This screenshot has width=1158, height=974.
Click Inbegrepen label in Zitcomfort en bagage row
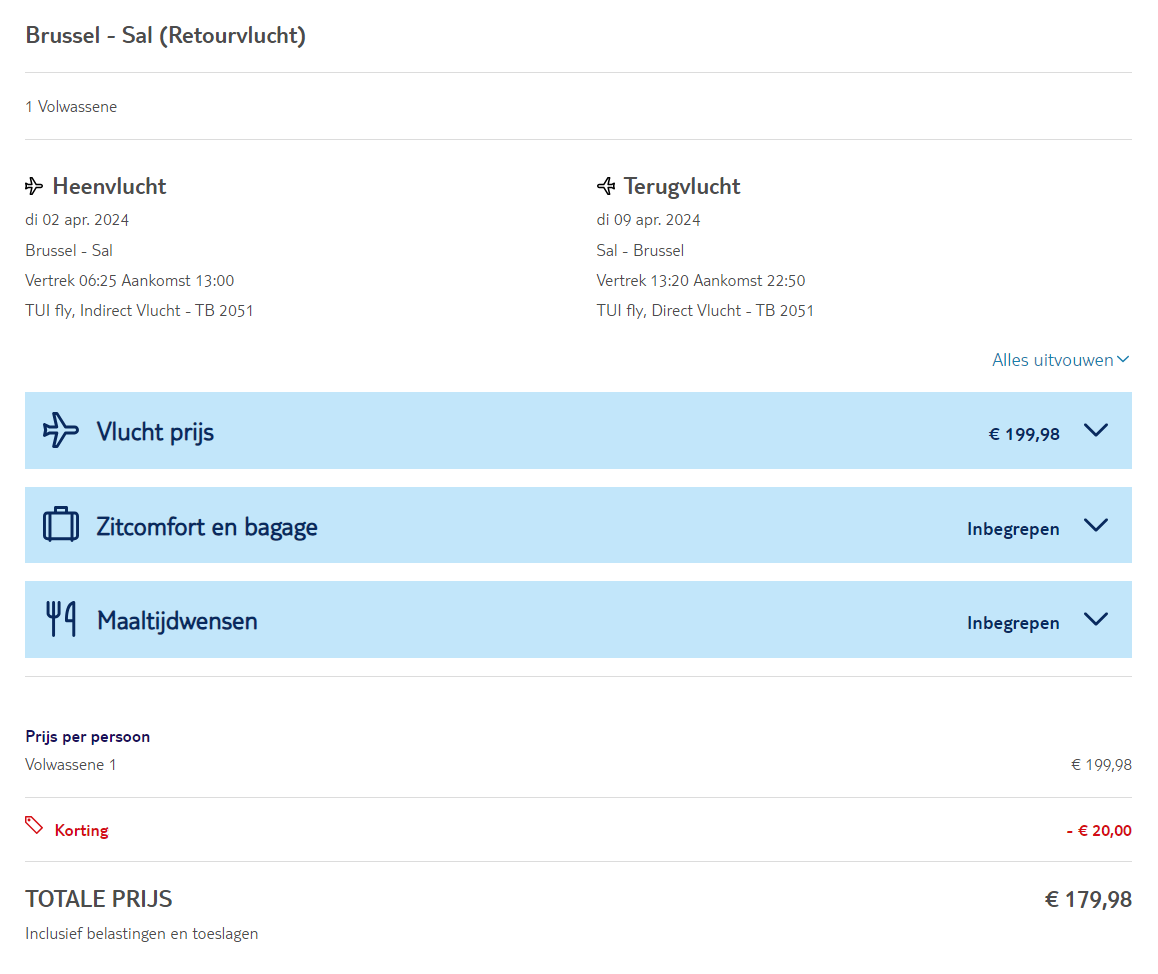point(1013,529)
